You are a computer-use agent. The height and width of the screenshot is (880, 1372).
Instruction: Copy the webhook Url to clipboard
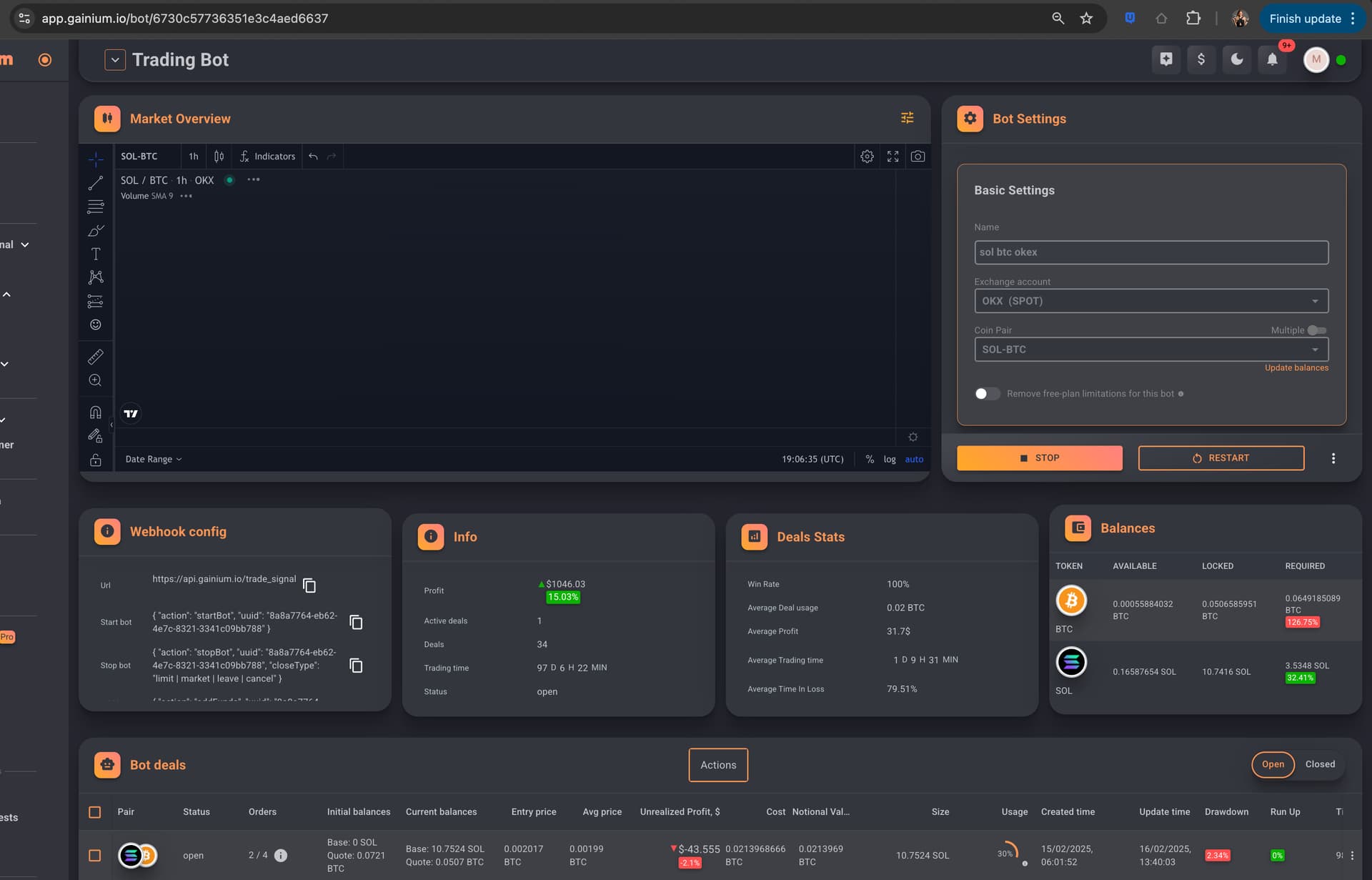(x=309, y=585)
